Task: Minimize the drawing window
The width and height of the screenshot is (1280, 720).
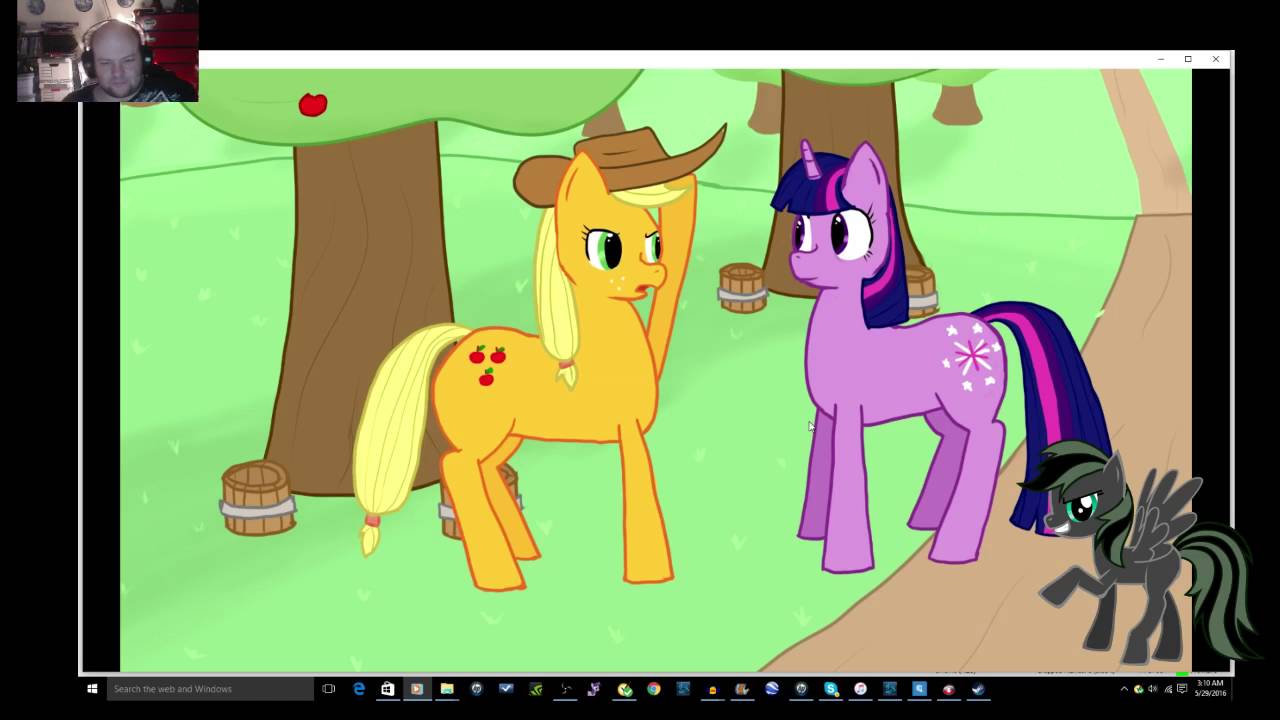Action: coord(1161,59)
